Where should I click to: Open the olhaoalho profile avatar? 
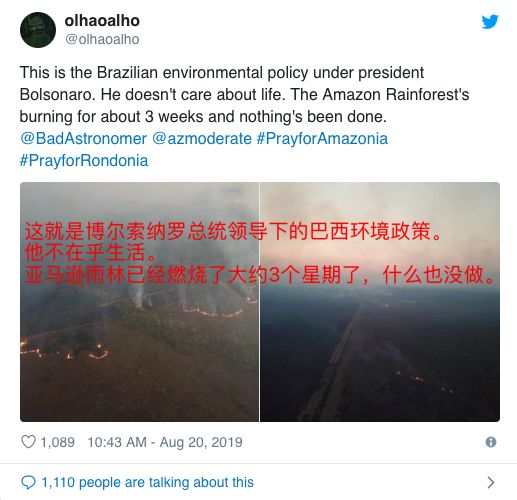pos(38,30)
